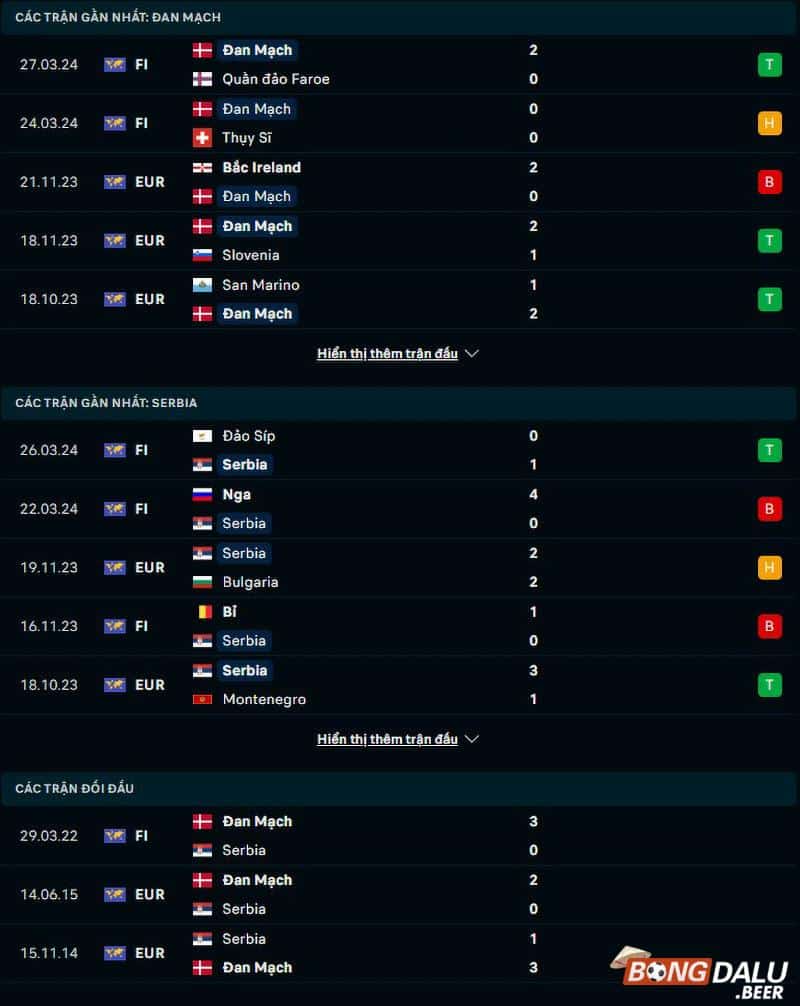Click the red B badge for 21.11.23 match
Screen dimensions: 800x1006
[x=769, y=182]
